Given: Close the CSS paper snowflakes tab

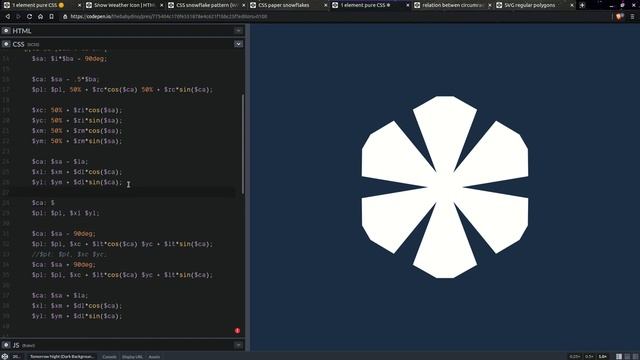Looking at the screenshot, I should (326, 5).
